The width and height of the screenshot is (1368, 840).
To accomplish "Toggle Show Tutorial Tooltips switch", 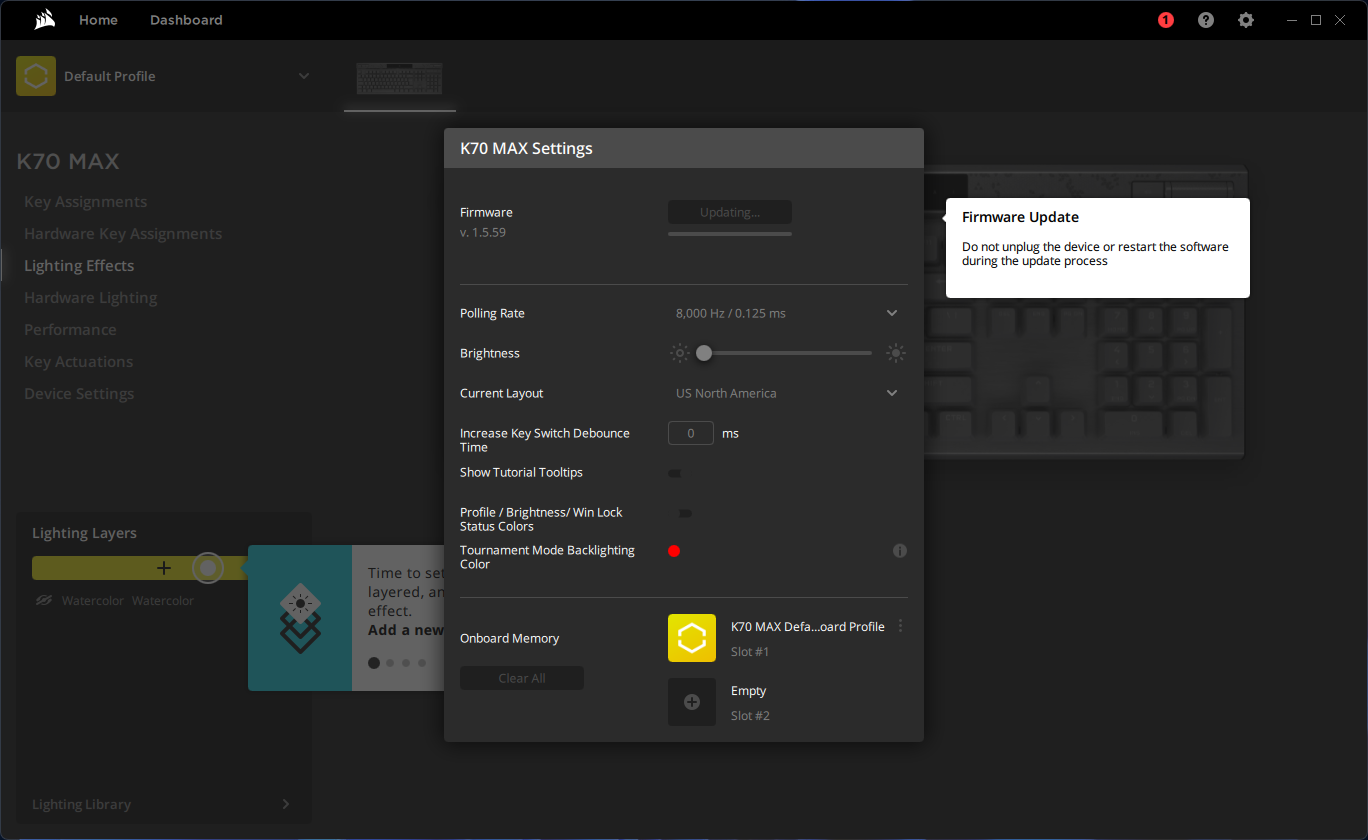I will 675,473.
